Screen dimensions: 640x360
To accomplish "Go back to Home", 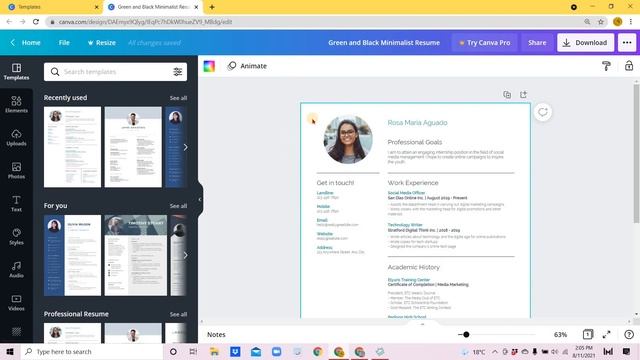I will pyautogui.click(x=25, y=42).
